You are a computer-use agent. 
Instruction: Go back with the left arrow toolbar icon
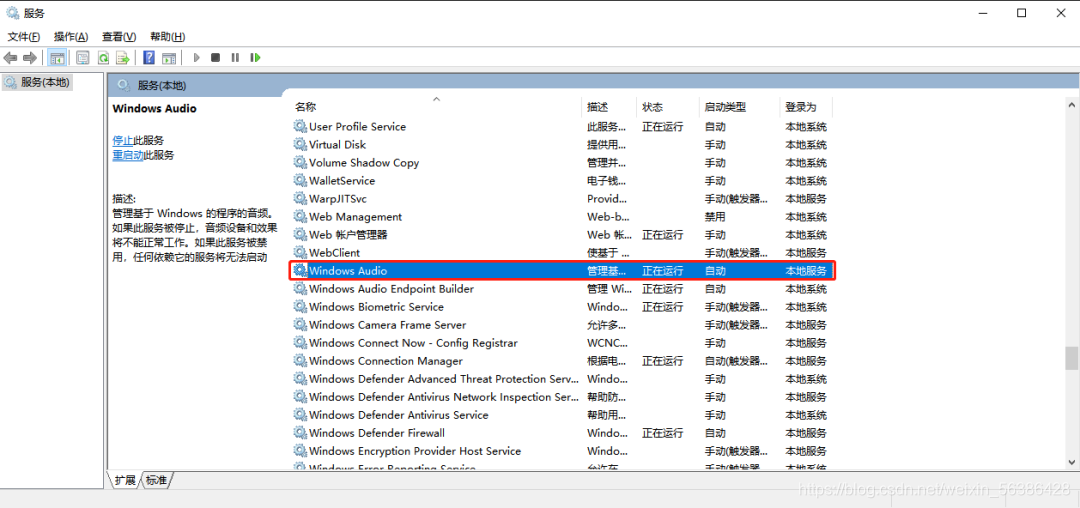click(10, 58)
